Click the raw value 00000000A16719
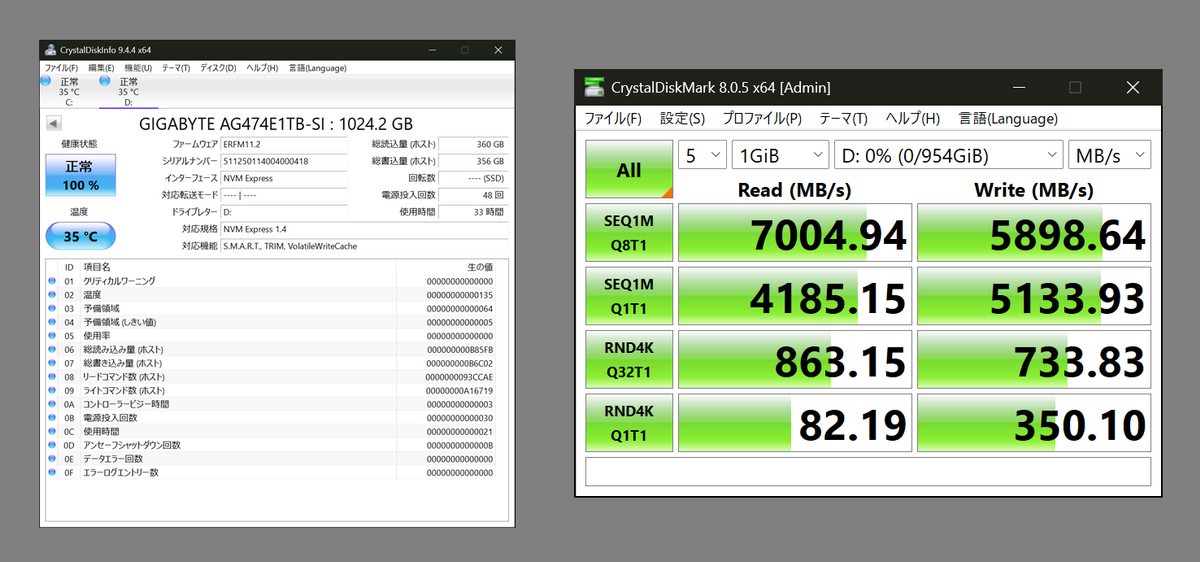 click(x=459, y=390)
